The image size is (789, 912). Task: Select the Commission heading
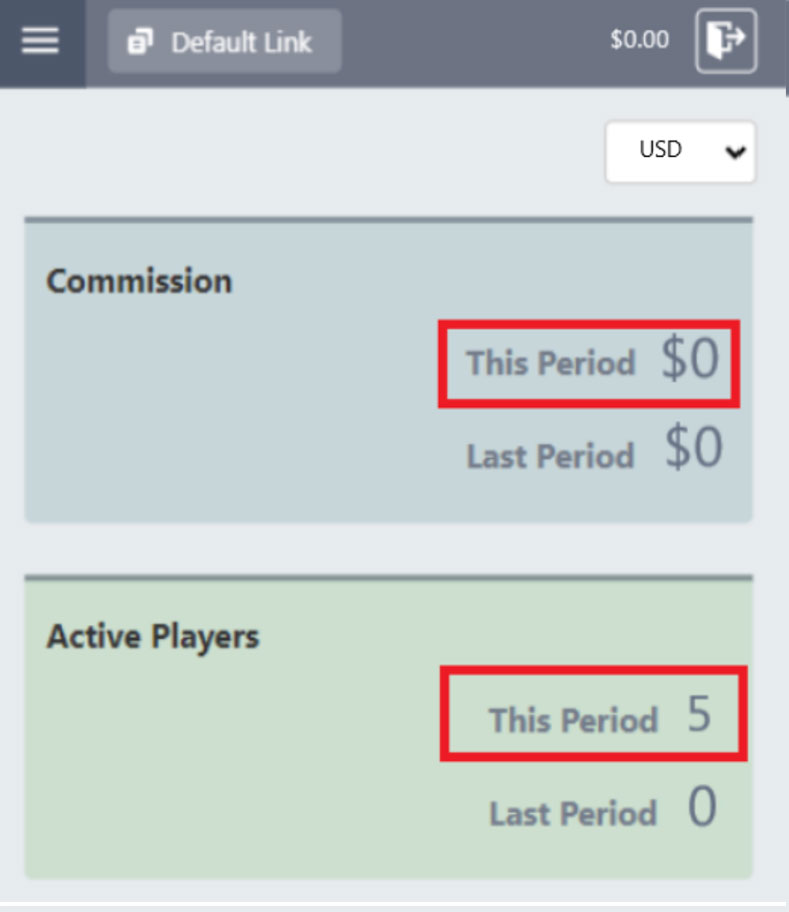tap(139, 281)
